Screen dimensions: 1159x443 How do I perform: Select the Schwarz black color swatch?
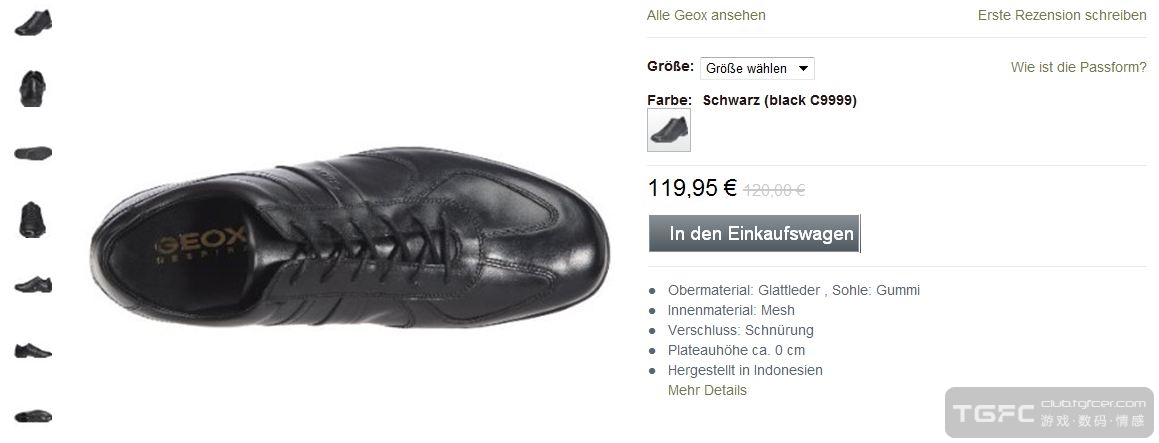point(669,130)
